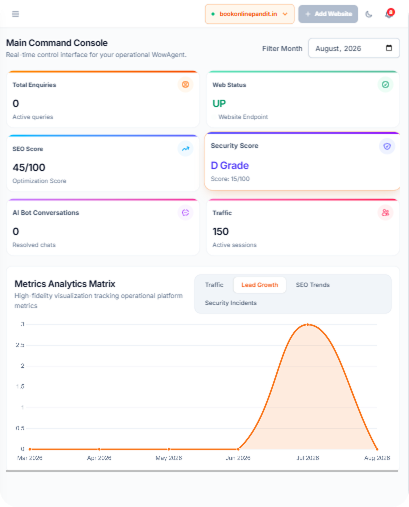The width and height of the screenshot is (409, 507).
Task: Open the hamburger menu
Action: tap(15, 14)
